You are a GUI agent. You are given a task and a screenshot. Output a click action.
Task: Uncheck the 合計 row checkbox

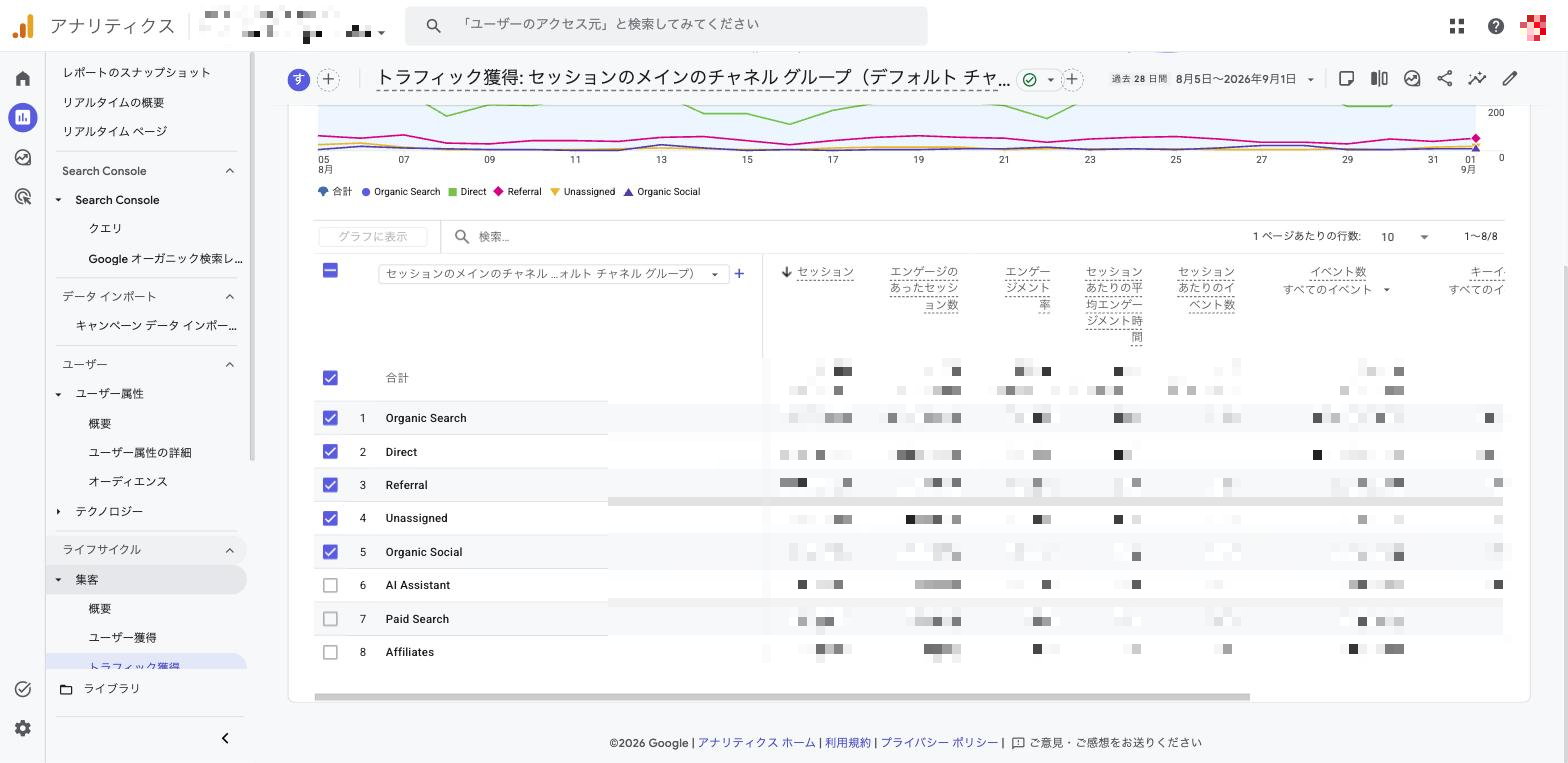coord(330,378)
